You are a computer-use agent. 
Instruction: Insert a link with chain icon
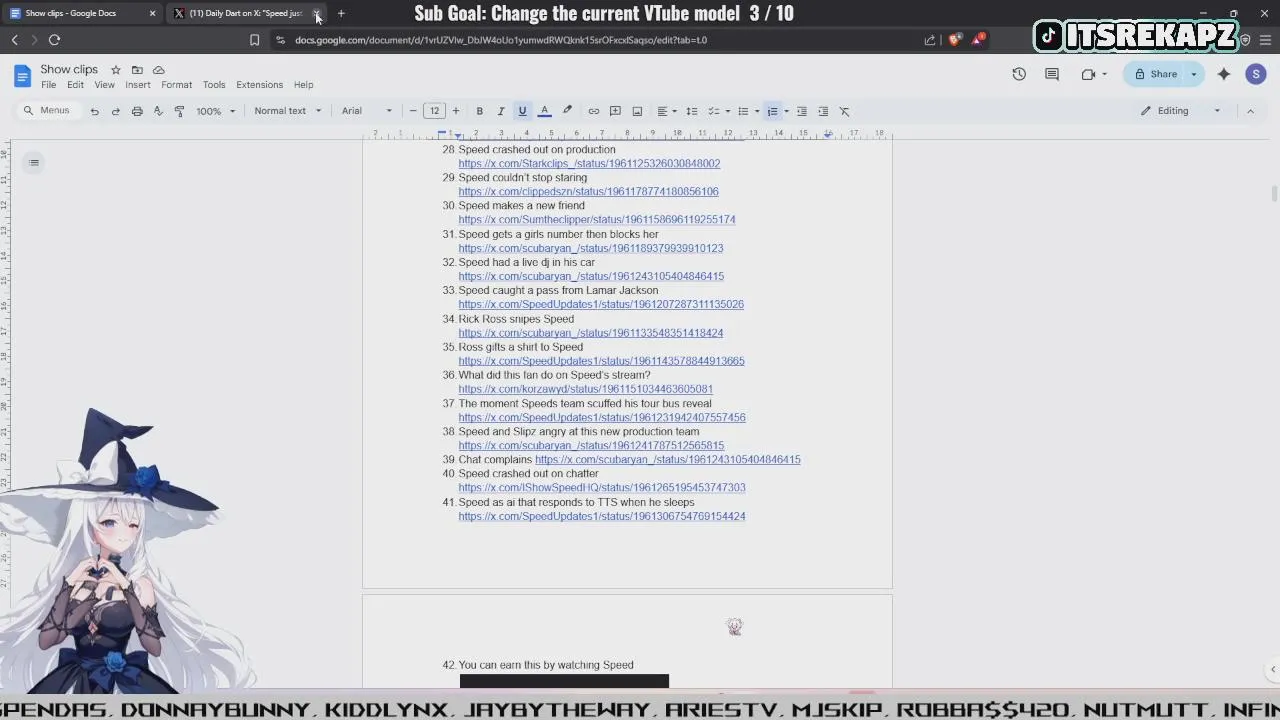pos(593,111)
